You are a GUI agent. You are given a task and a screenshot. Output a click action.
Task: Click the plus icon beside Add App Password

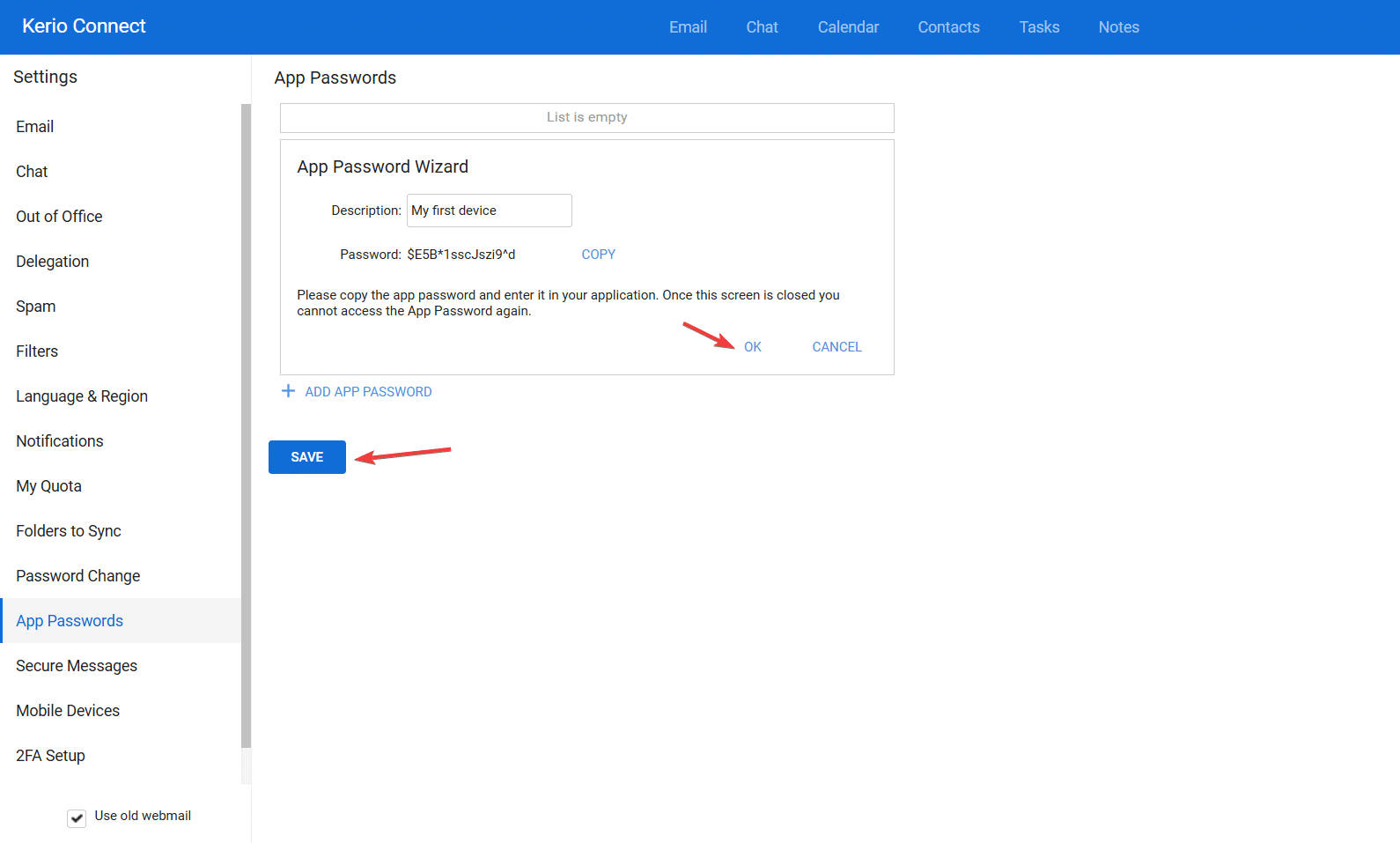point(288,391)
